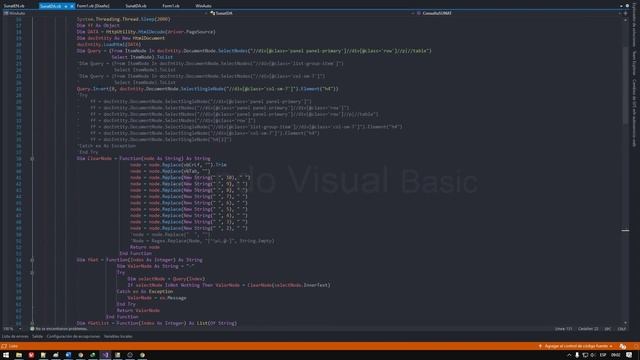Toggle the SPC indentation indicator
The image size is (640, 360).
[x=607, y=329]
